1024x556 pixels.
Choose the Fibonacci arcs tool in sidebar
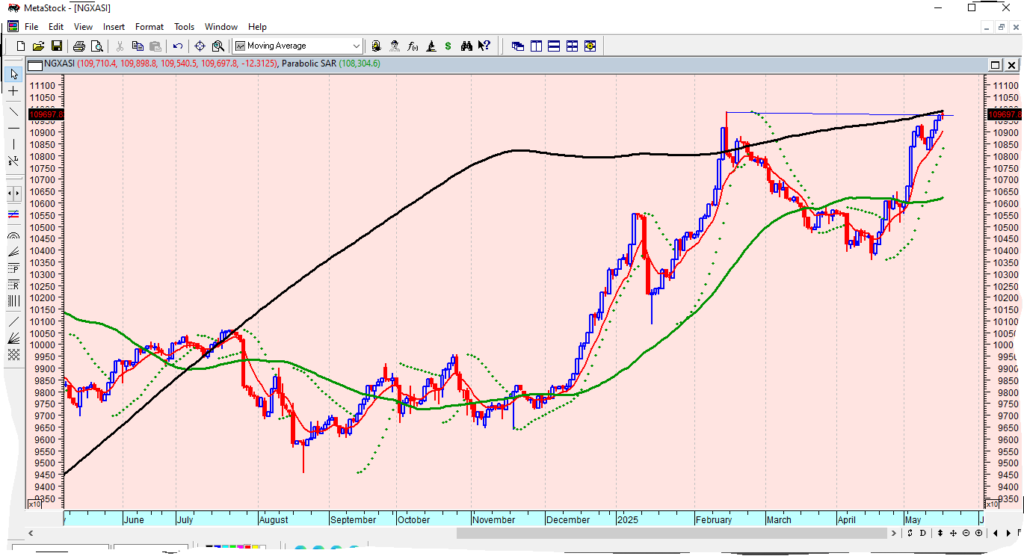pyautogui.click(x=13, y=236)
